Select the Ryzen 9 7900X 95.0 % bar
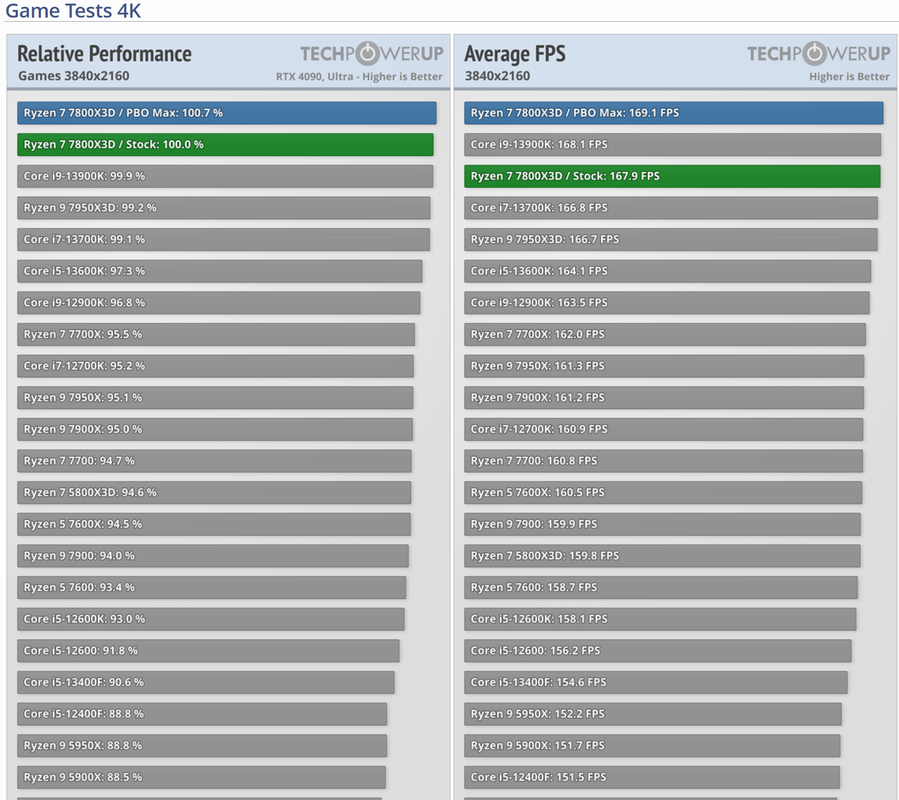 (214, 429)
